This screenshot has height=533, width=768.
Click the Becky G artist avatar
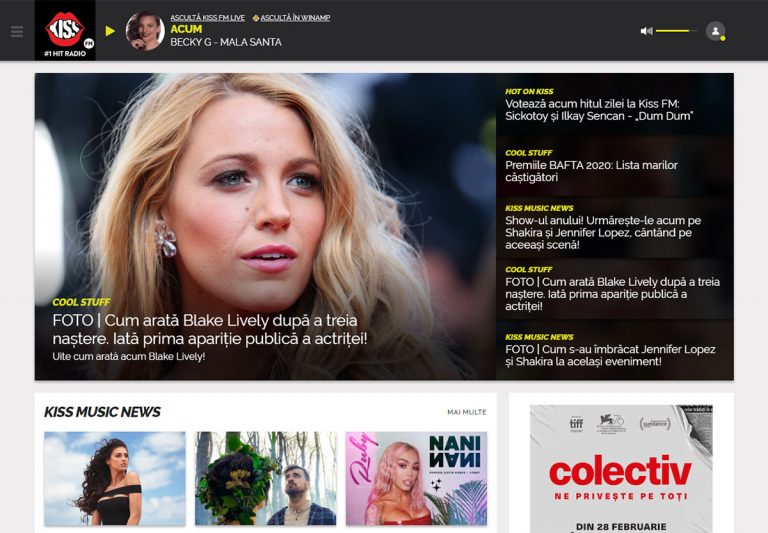coord(145,31)
